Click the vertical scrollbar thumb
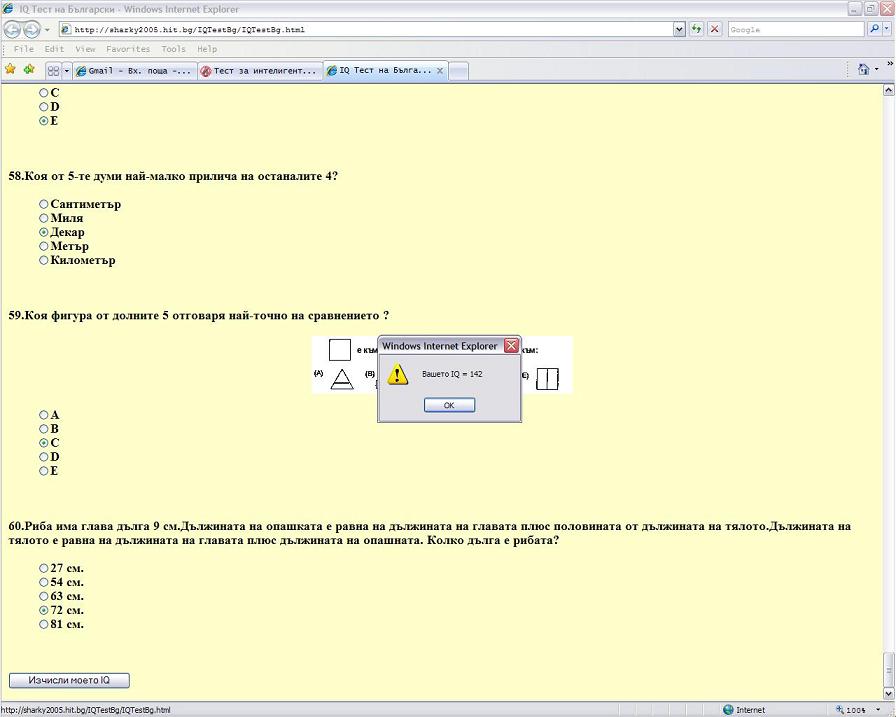Image resolution: width=896 pixels, height=717 pixels. tap(889, 670)
